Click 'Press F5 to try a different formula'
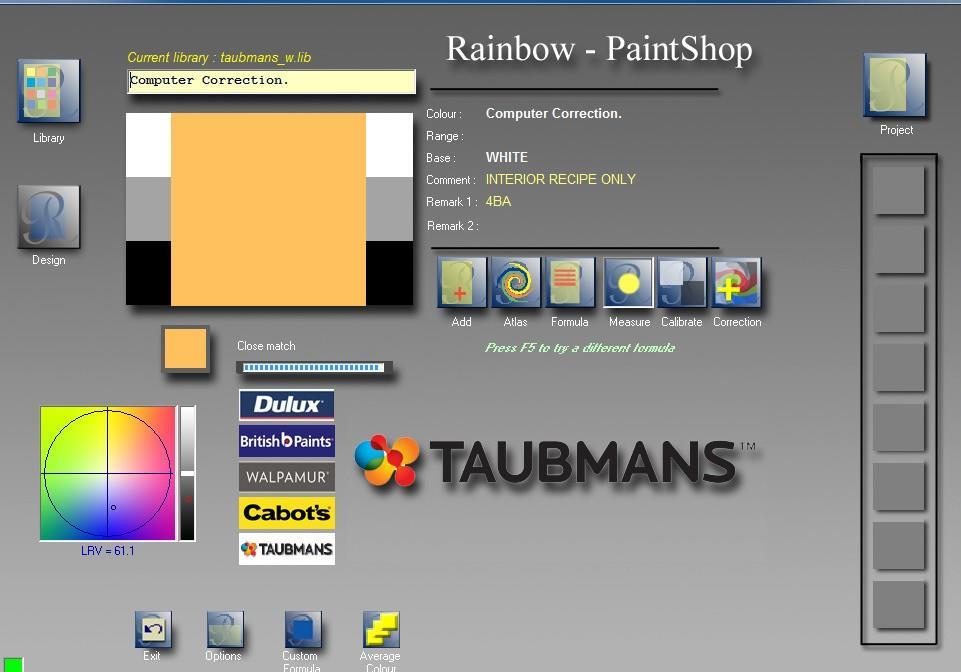Image resolution: width=961 pixels, height=672 pixels. pyautogui.click(x=580, y=348)
